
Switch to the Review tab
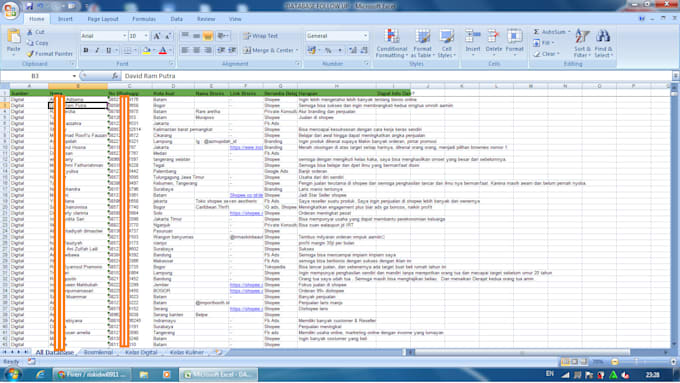pos(206,19)
